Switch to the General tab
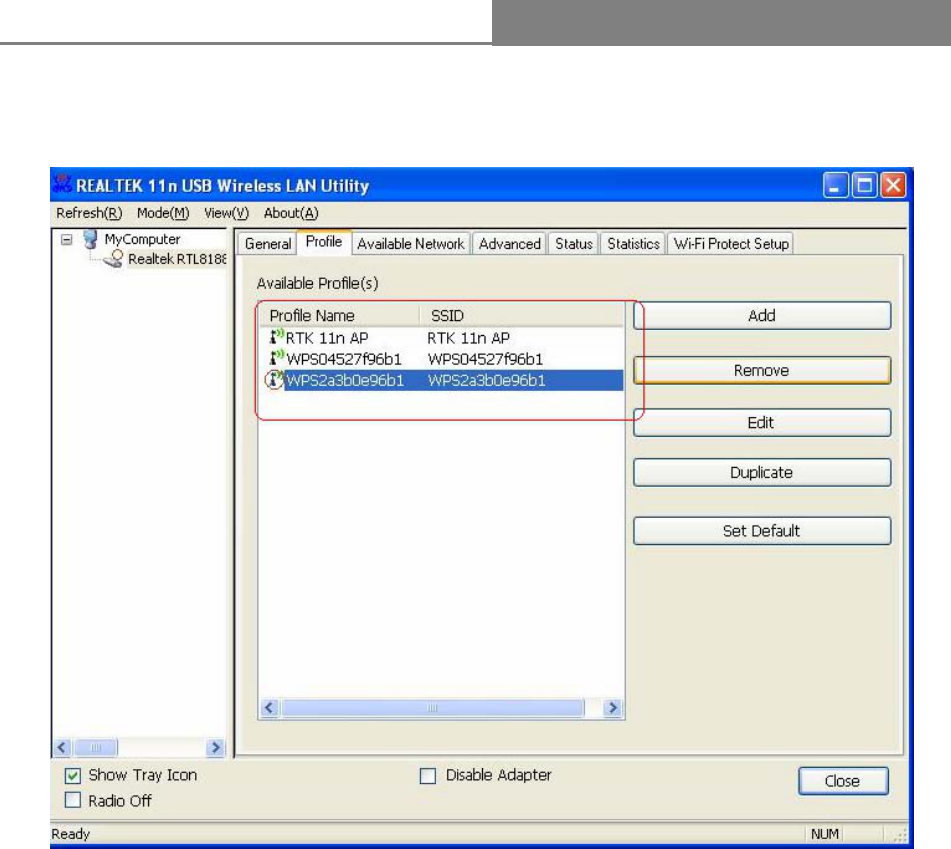The height and width of the screenshot is (849, 951). point(267,244)
